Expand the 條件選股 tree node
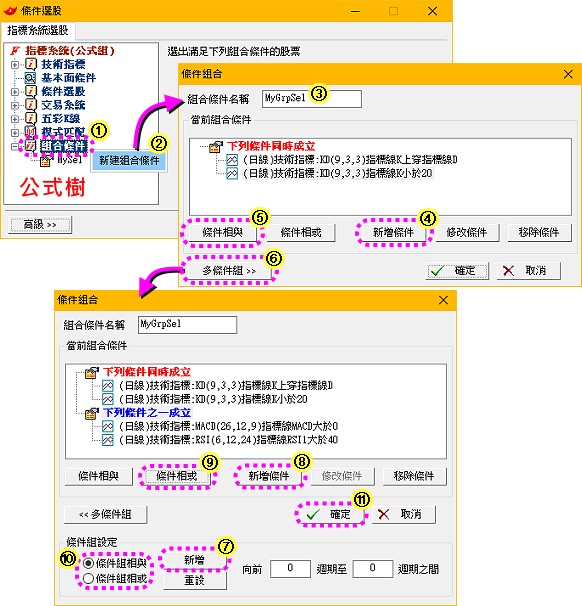Viewport: 582px width, 606px height. coord(15,92)
